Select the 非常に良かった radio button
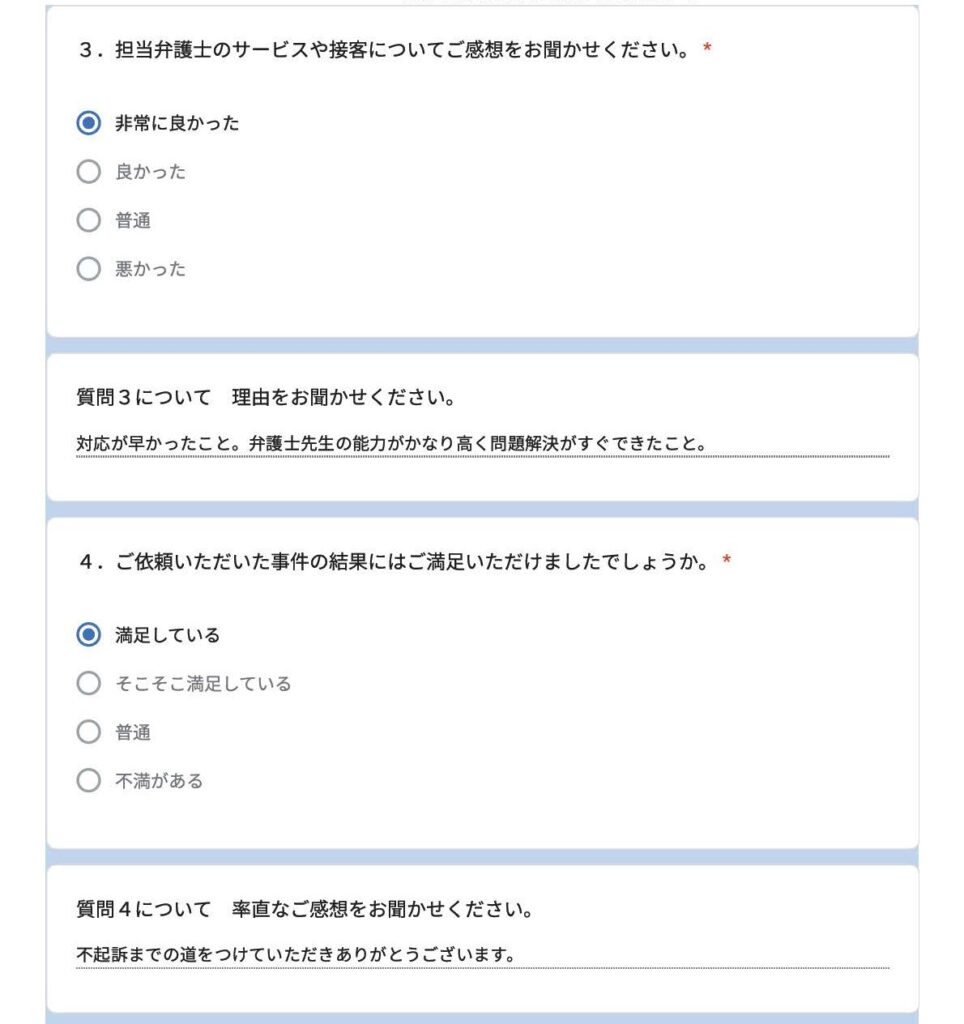This screenshot has width=964, height=1024. point(89,123)
